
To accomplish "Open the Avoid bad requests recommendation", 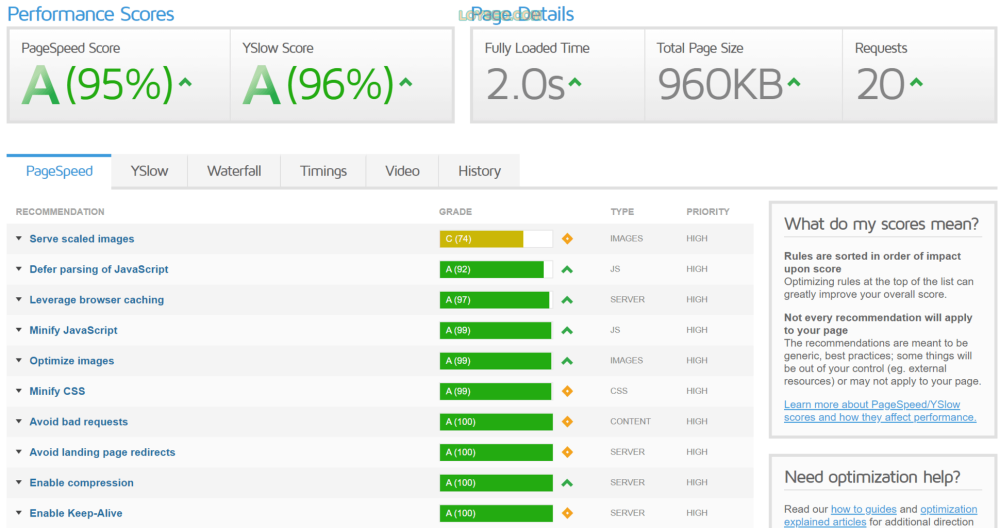I will click(x=78, y=422).
